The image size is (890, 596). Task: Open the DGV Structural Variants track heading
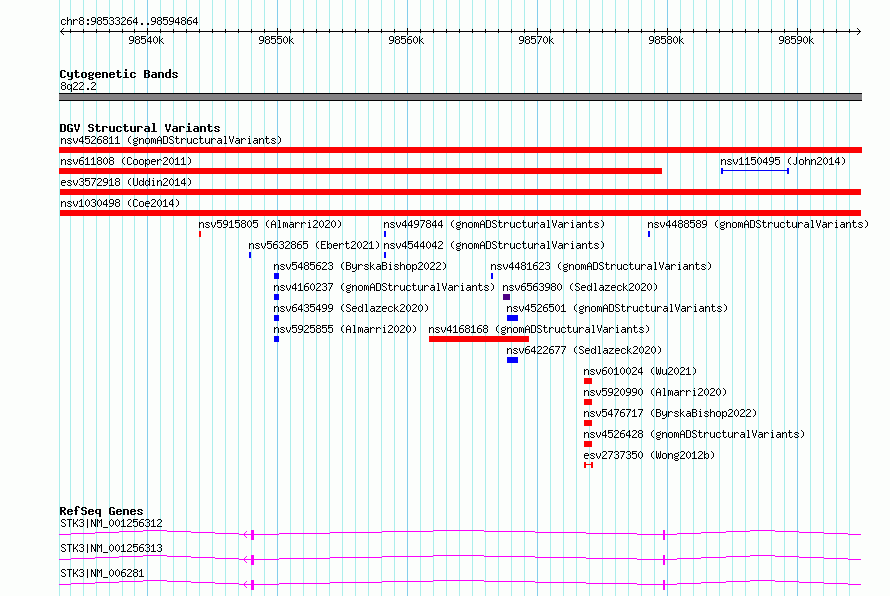coord(140,128)
